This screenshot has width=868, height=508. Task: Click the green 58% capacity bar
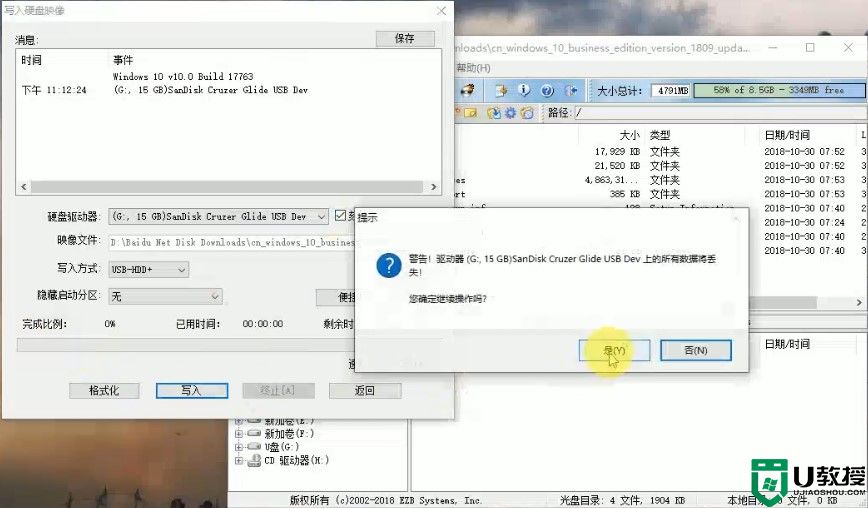tap(779, 90)
